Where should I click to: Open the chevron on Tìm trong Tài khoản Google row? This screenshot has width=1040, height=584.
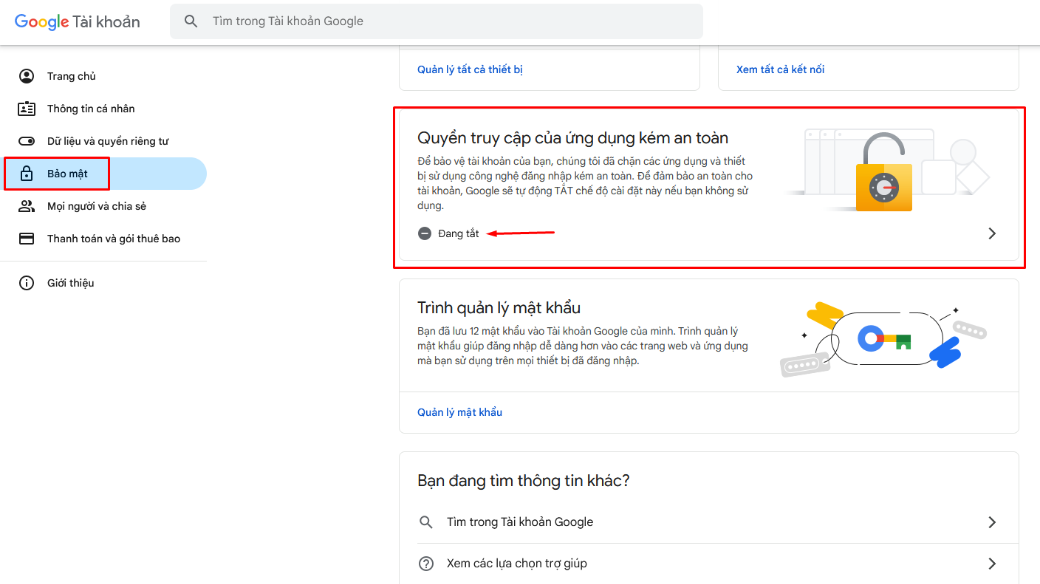click(x=991, y=521)
